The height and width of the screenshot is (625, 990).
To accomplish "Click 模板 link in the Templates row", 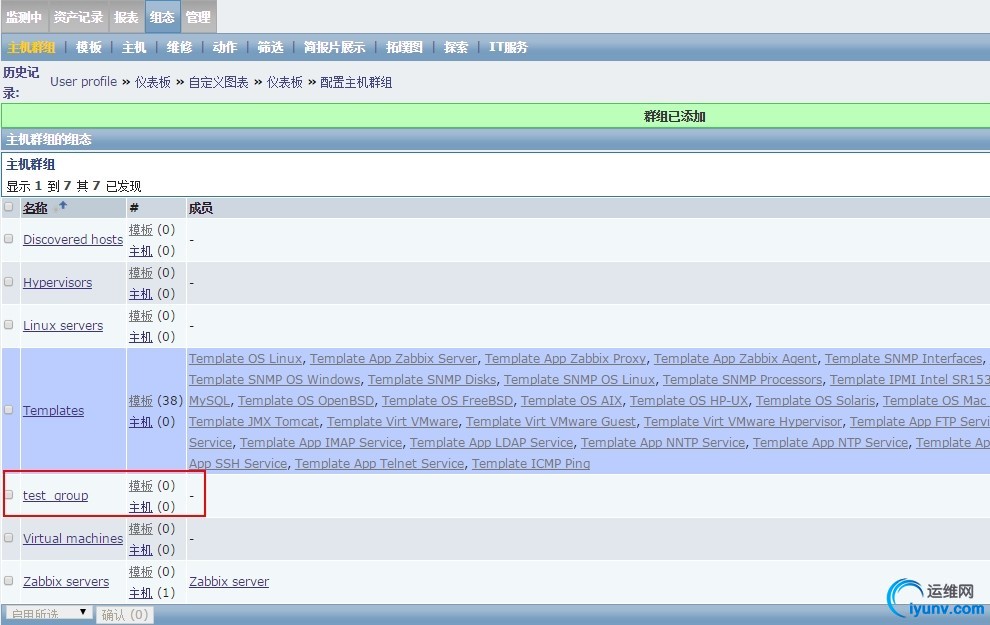I will [x=141, y=400].
